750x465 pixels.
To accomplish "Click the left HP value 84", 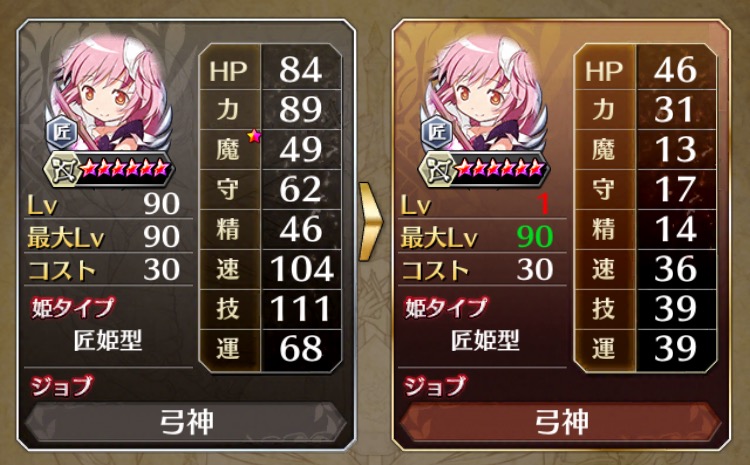I will [301, 69].
